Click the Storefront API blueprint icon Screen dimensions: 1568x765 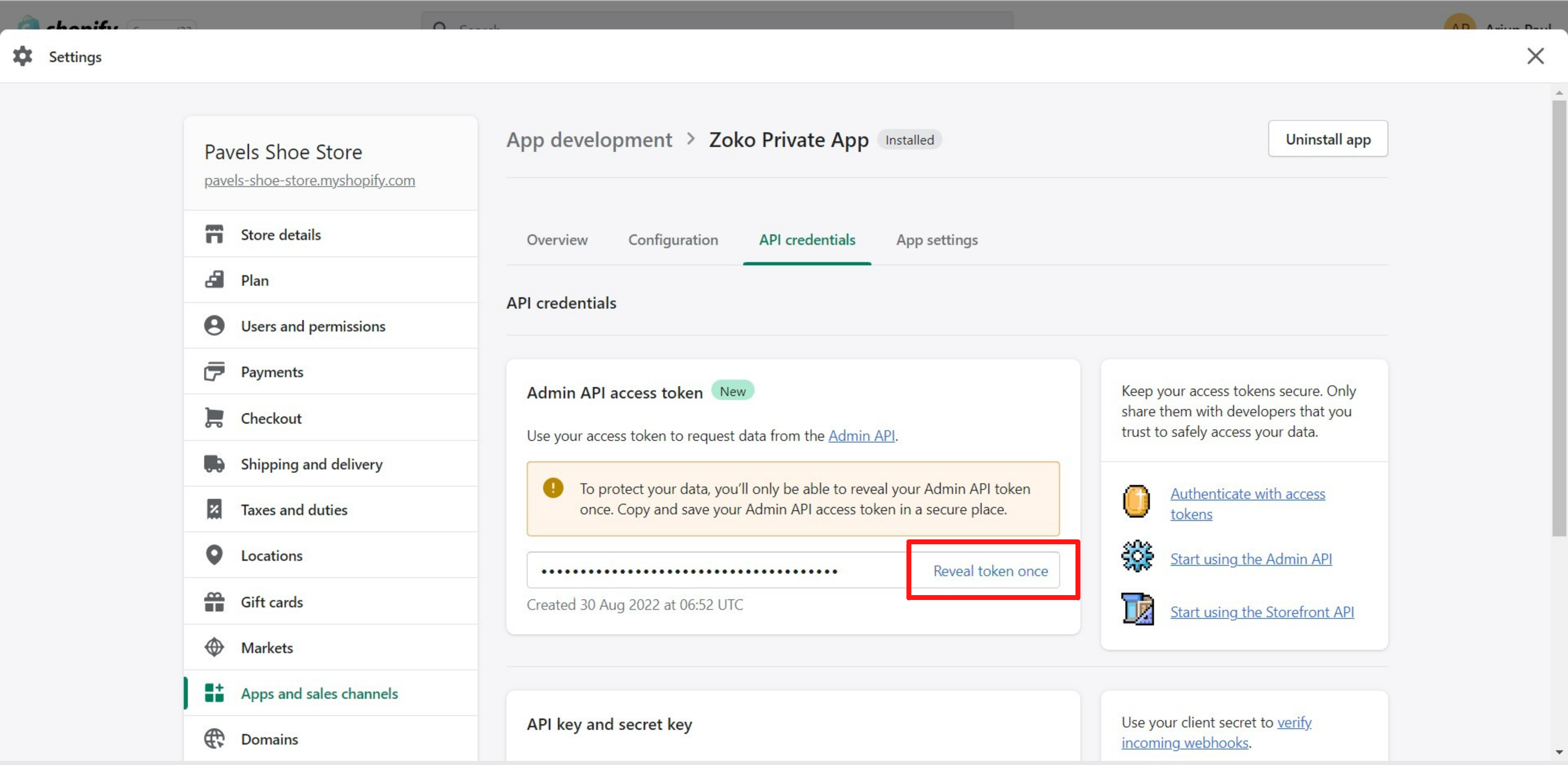1137,609
